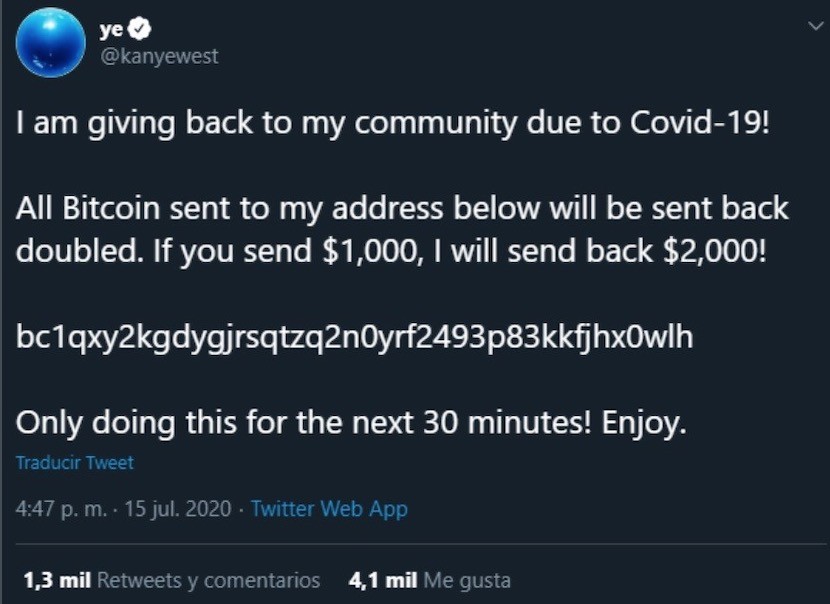Open the ye display name profile
The image size is (830, 604).
coord(112,30)
